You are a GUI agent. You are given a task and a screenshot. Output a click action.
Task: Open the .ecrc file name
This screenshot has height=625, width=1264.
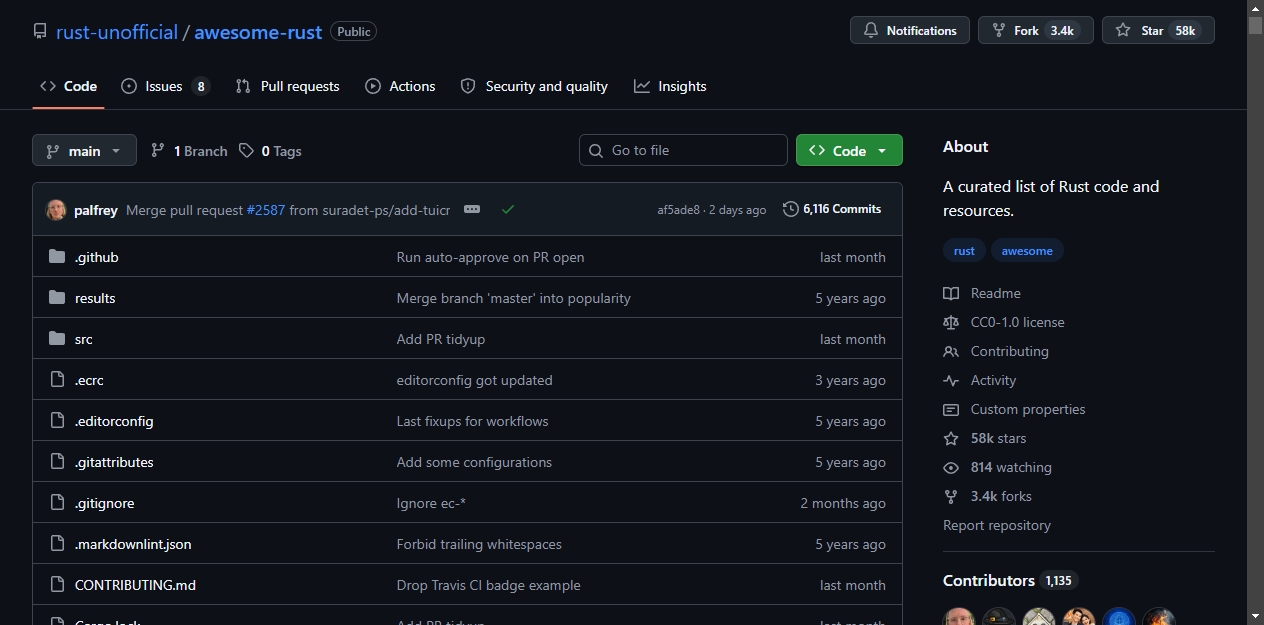point(89,380)
